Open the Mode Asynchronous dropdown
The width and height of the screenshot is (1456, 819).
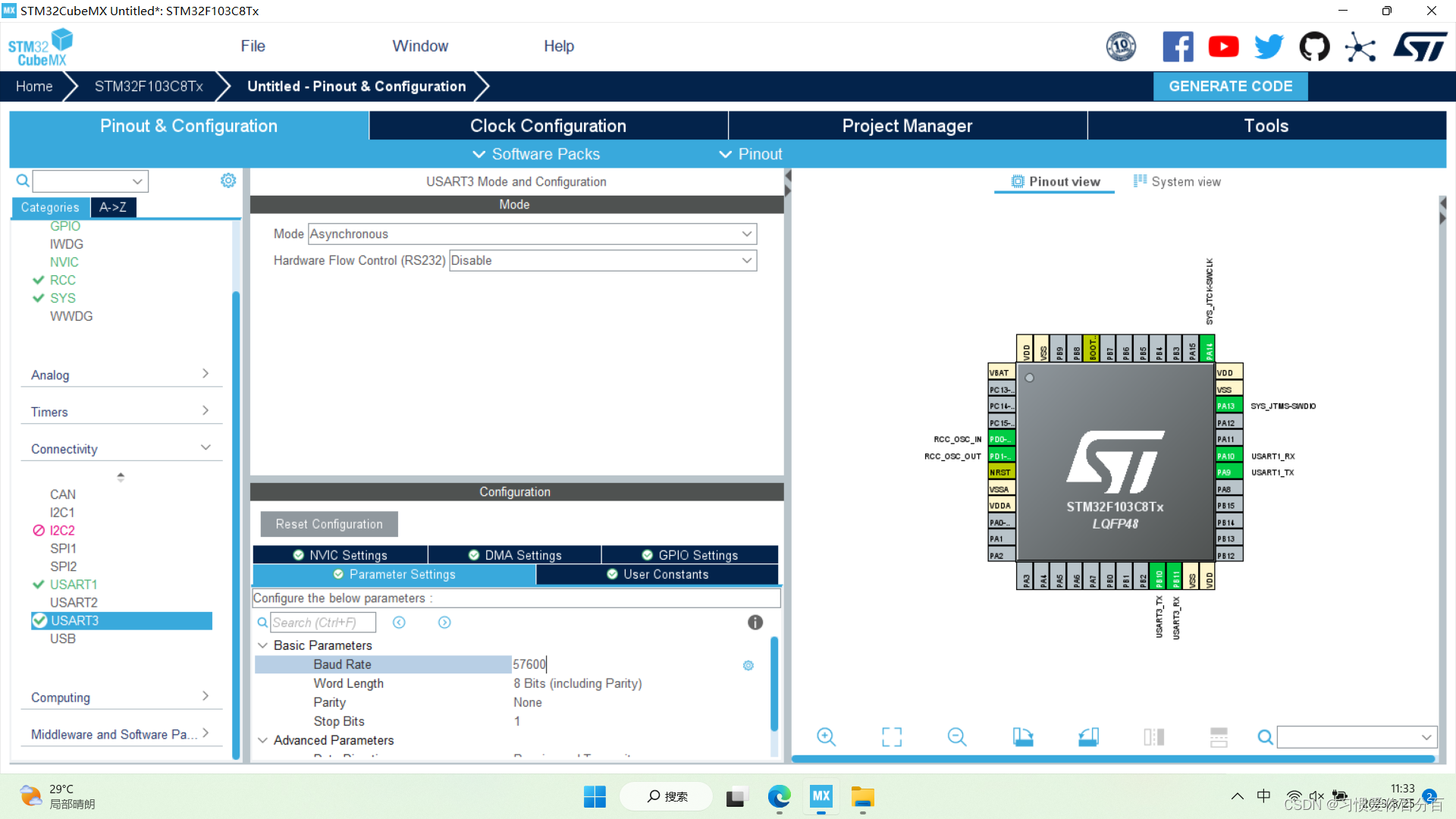(532, 234)
